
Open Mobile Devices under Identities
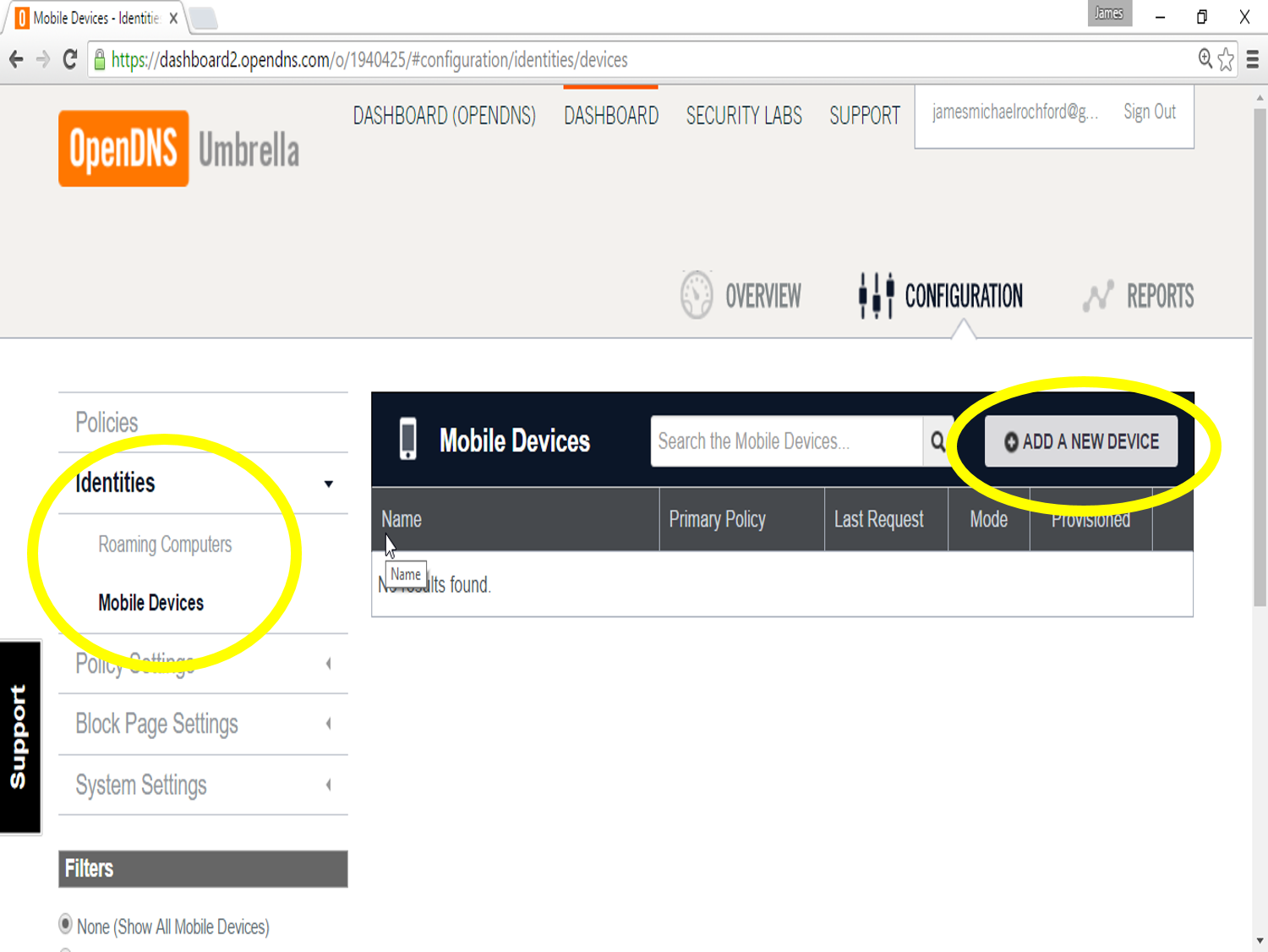tap(151, 603)
